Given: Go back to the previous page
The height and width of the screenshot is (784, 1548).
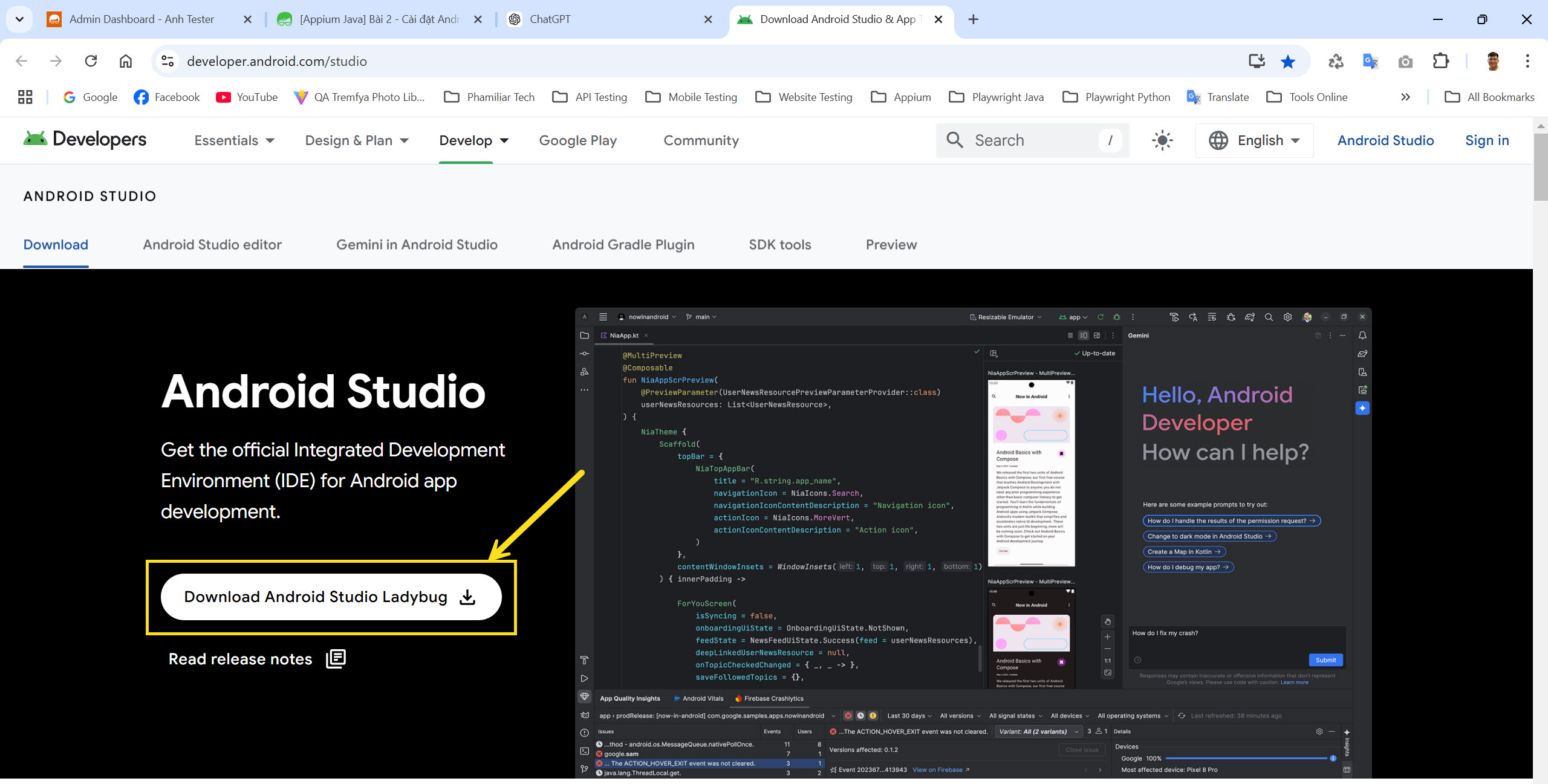Looking at the screenshot, I should point(22,61).
